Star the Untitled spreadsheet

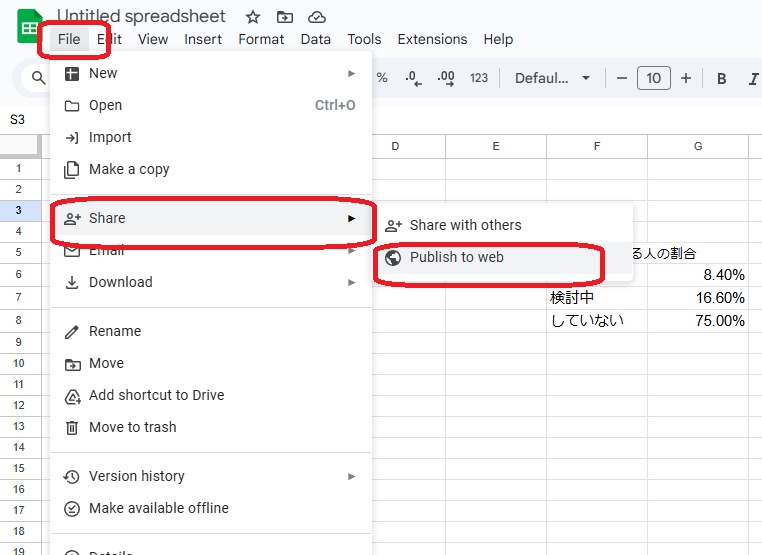(x=252, y=17)
